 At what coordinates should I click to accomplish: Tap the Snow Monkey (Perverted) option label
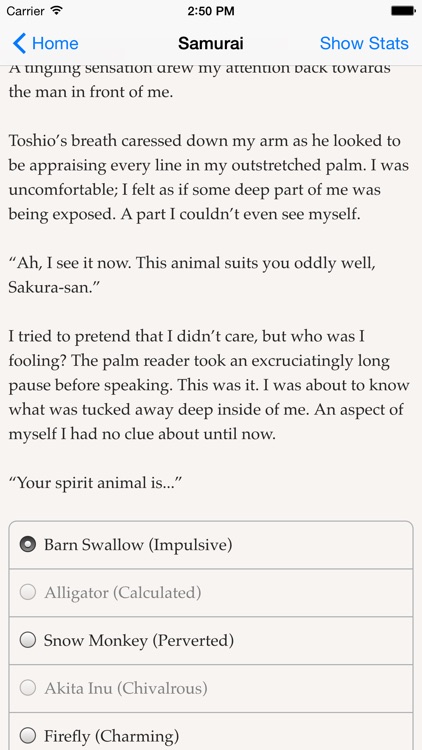point(139,640)
